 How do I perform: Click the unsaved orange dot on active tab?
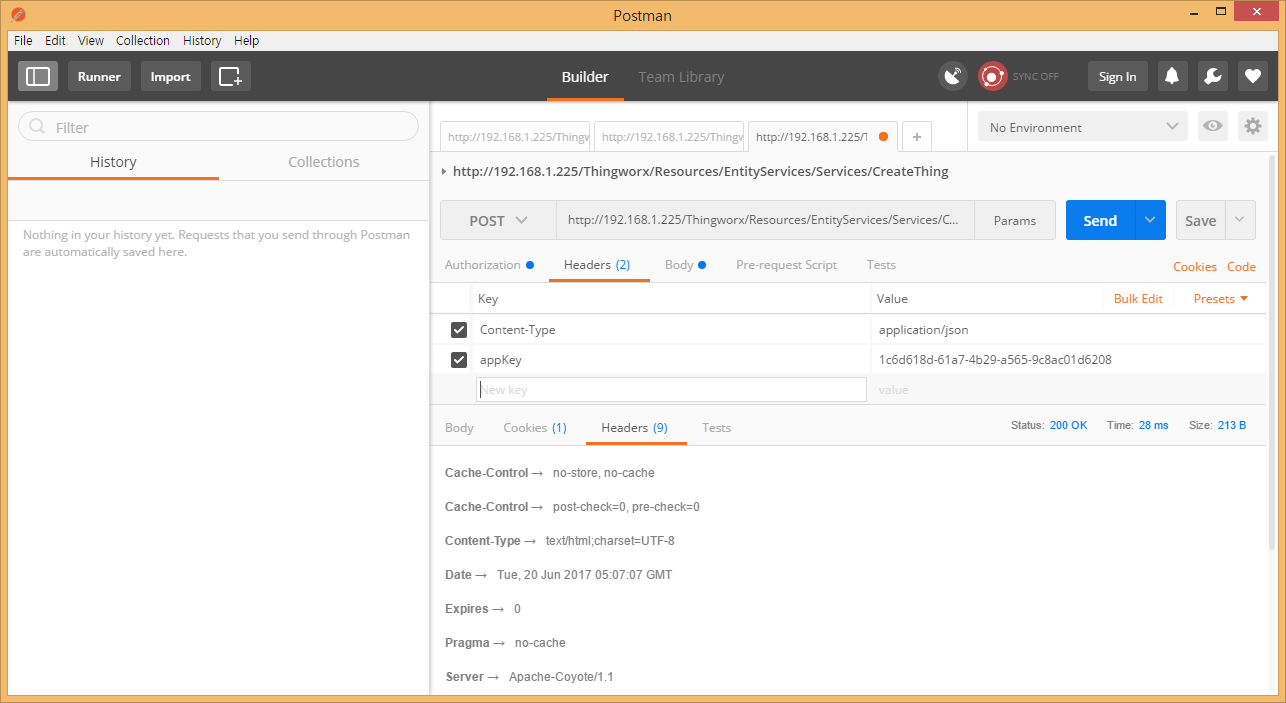883,137
